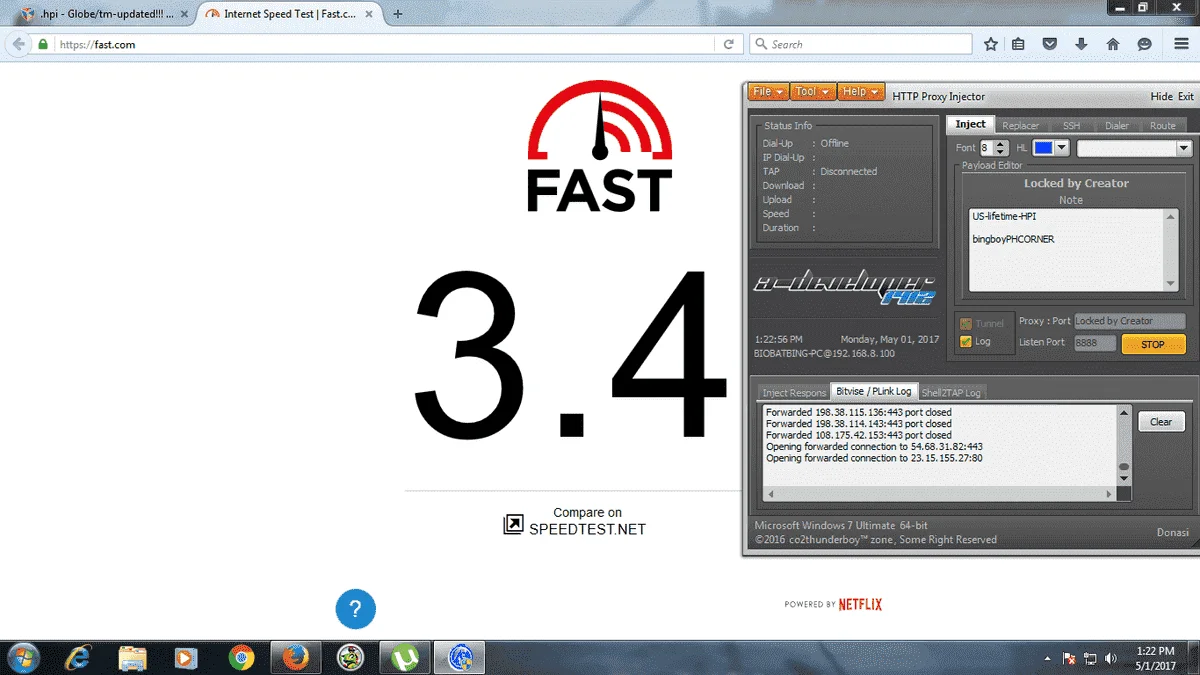
Task: Click the Proxy : Port field
Action: (1129, 321)
